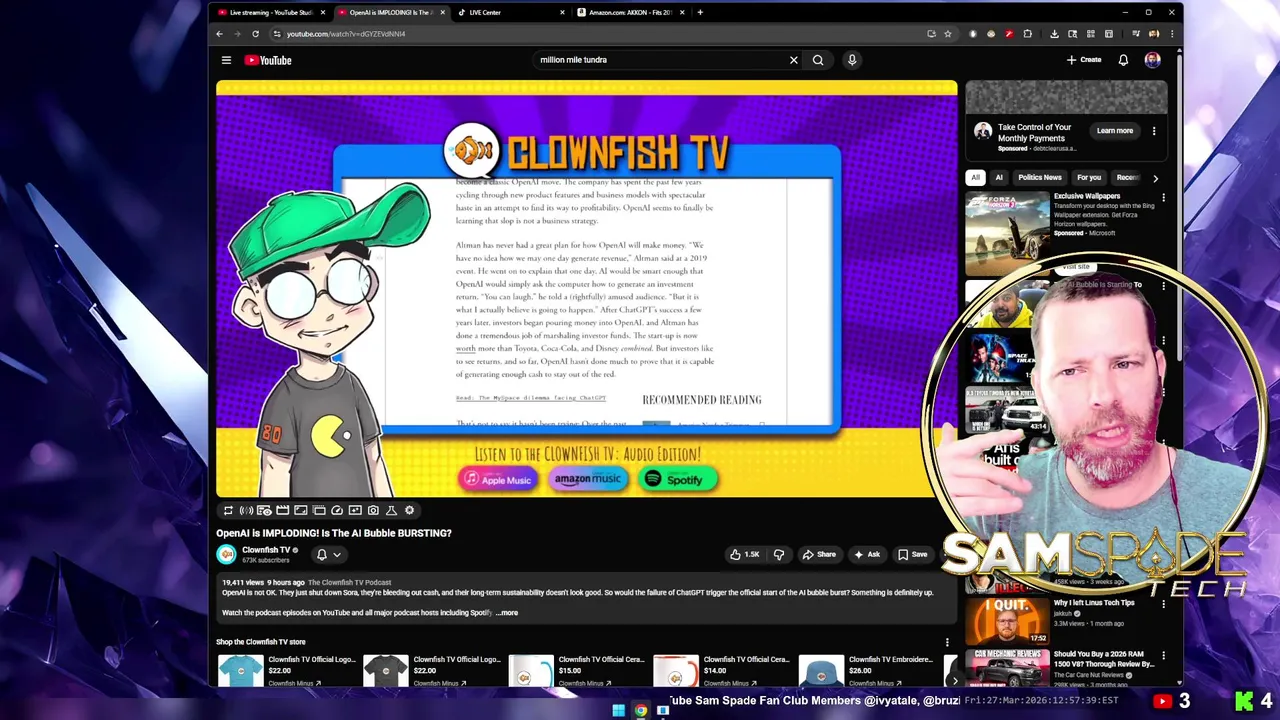The height and width of the screenshot is (720, 1280).
Task: Toggle loop icon in the video toolbar
Action: pos(228,510)
